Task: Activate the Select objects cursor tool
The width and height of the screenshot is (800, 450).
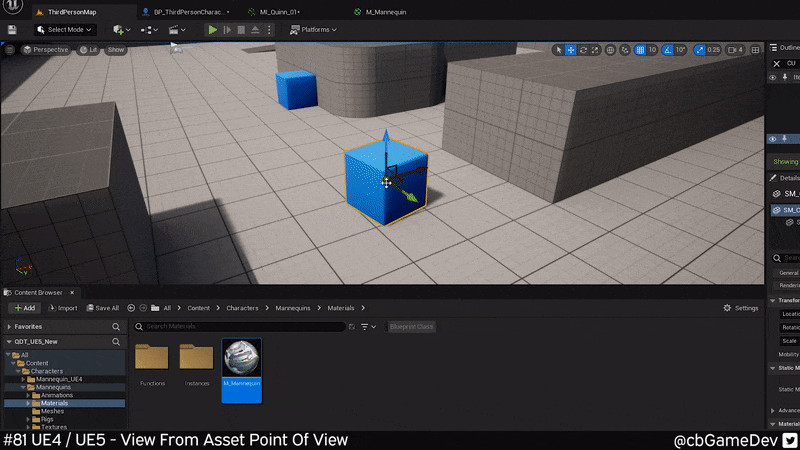Action: (x=559, y=49)
